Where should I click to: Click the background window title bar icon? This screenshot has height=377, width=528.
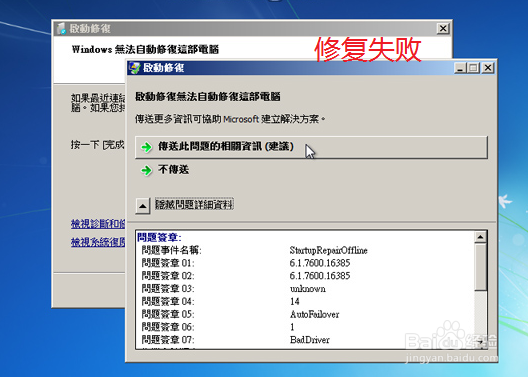[x=61, y=29]
